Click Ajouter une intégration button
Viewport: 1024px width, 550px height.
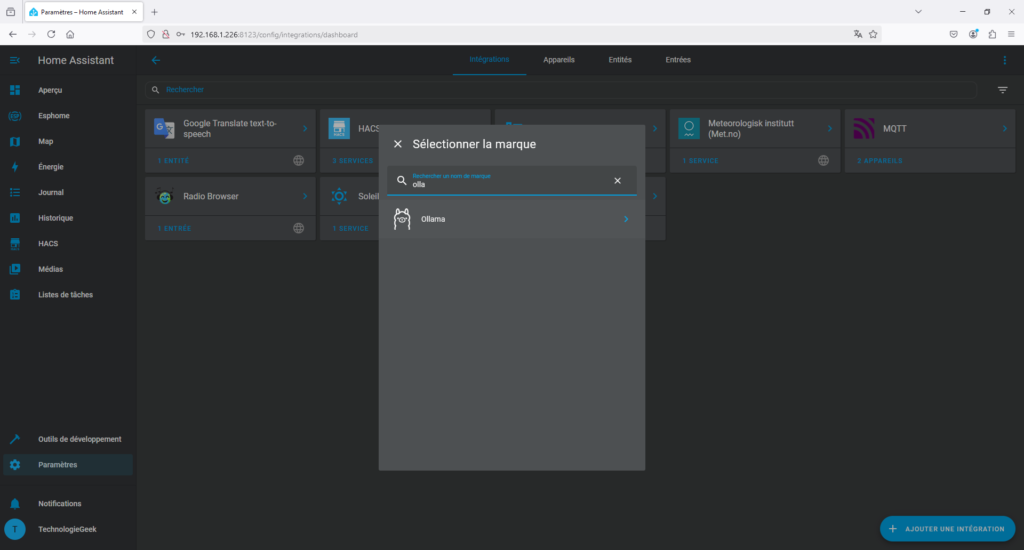(947, 528)
